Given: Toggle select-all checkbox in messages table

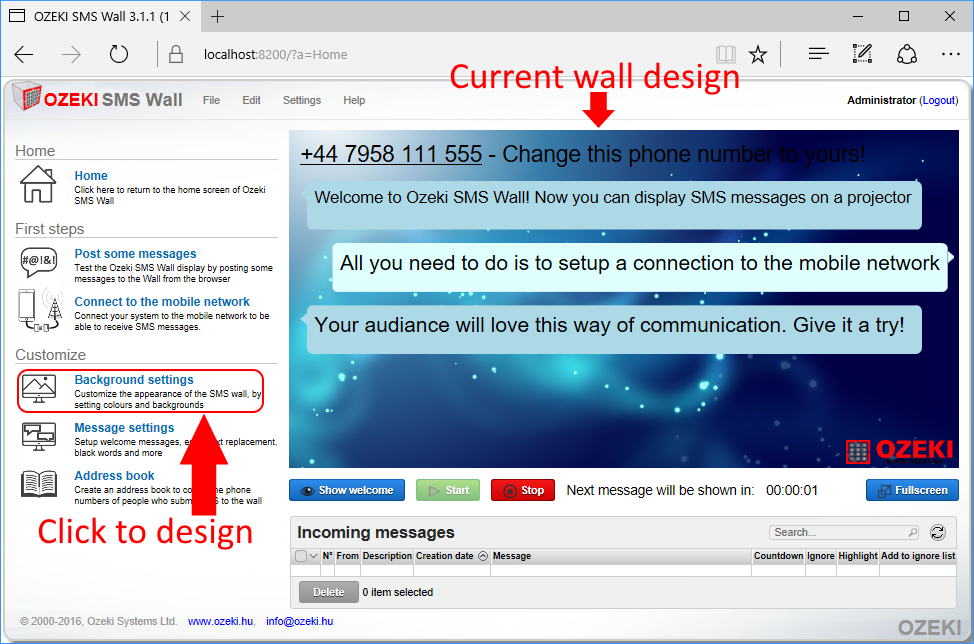Looking at the screenshot, I should pyautogui.click(x=301, y=556).
